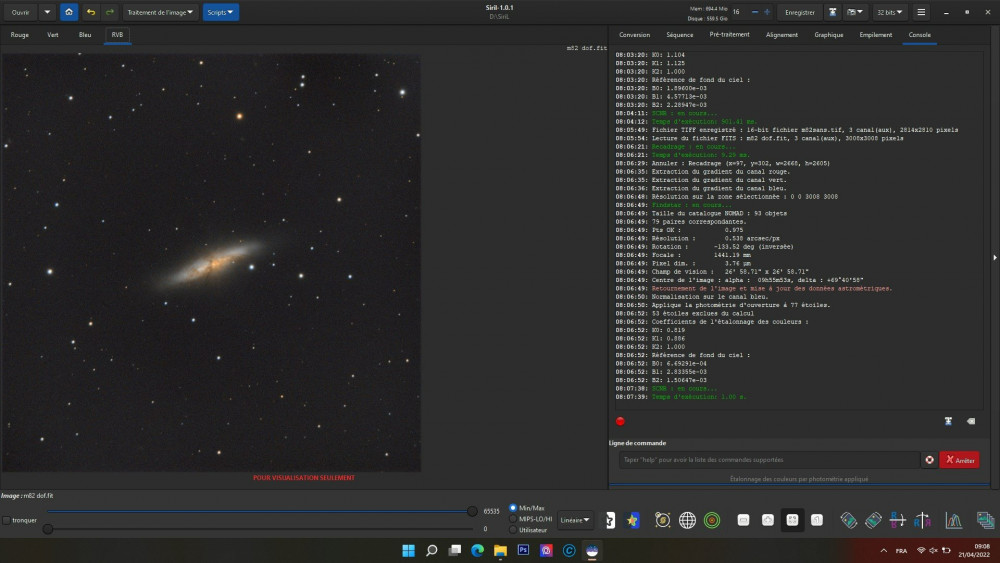Select the RVB composite tab
1000x563 pixels.
pyautogui.click(x=117, y=35)
